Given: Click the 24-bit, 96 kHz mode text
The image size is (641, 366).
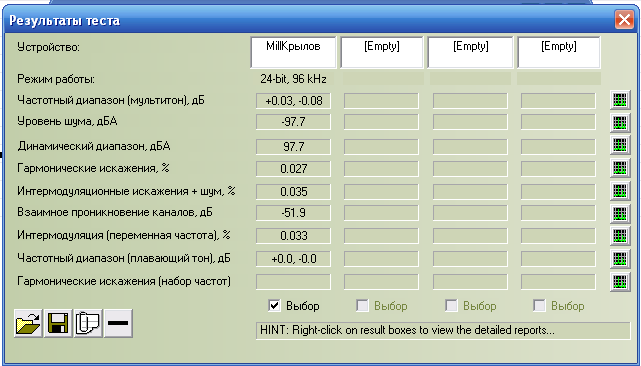Looking at the screenshot, I should (293, 79).
